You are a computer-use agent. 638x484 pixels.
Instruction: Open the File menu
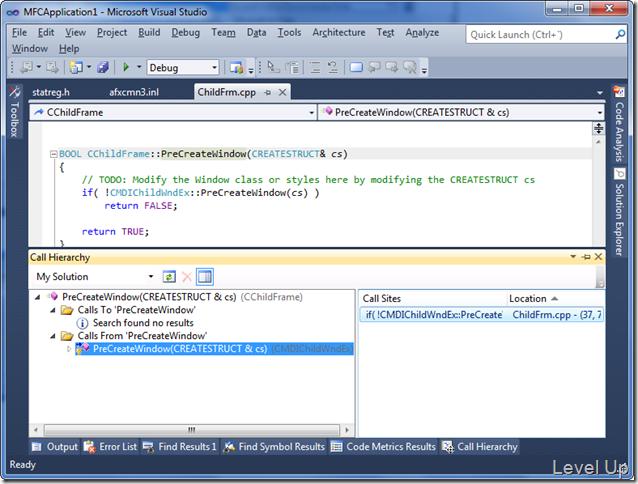click(x=19, y=33)
